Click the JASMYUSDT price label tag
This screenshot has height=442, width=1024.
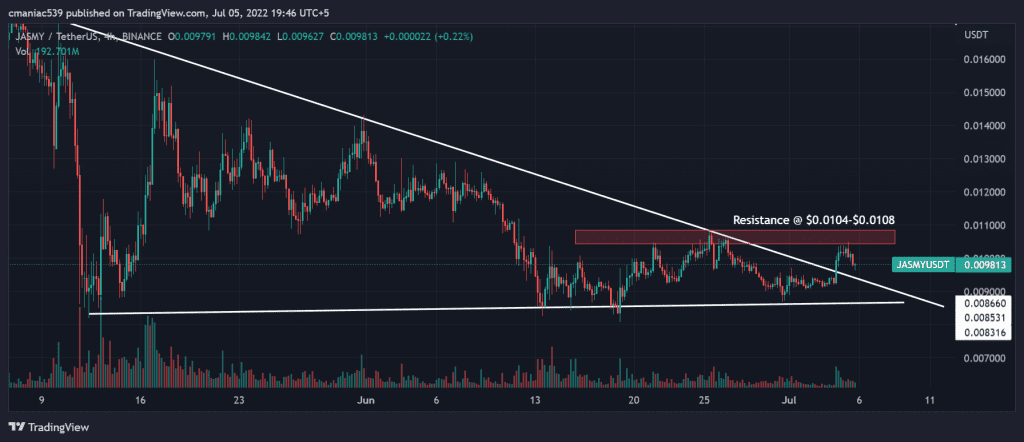[x=923, y=264]
